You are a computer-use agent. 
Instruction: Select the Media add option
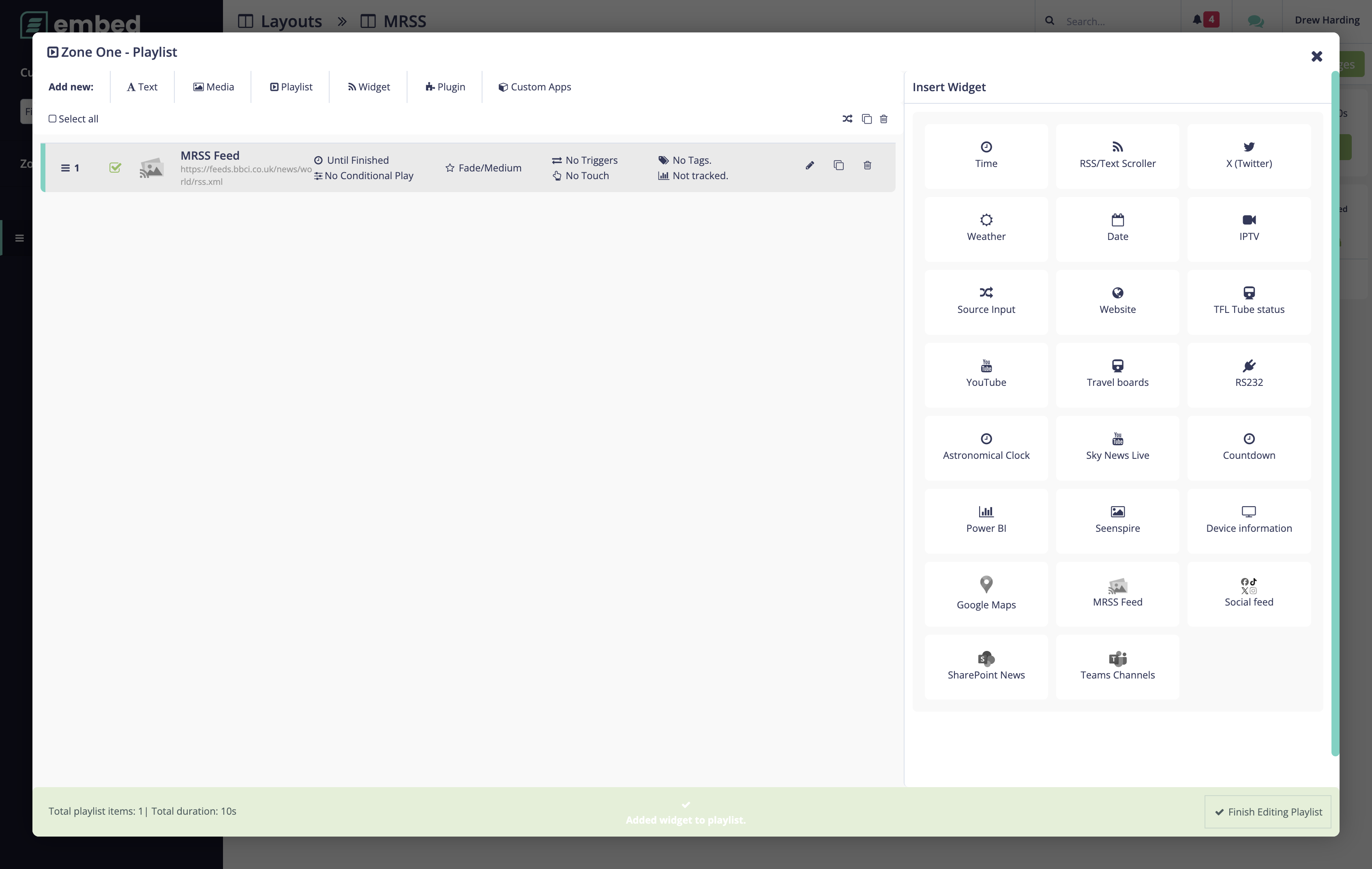click(213, 87)
